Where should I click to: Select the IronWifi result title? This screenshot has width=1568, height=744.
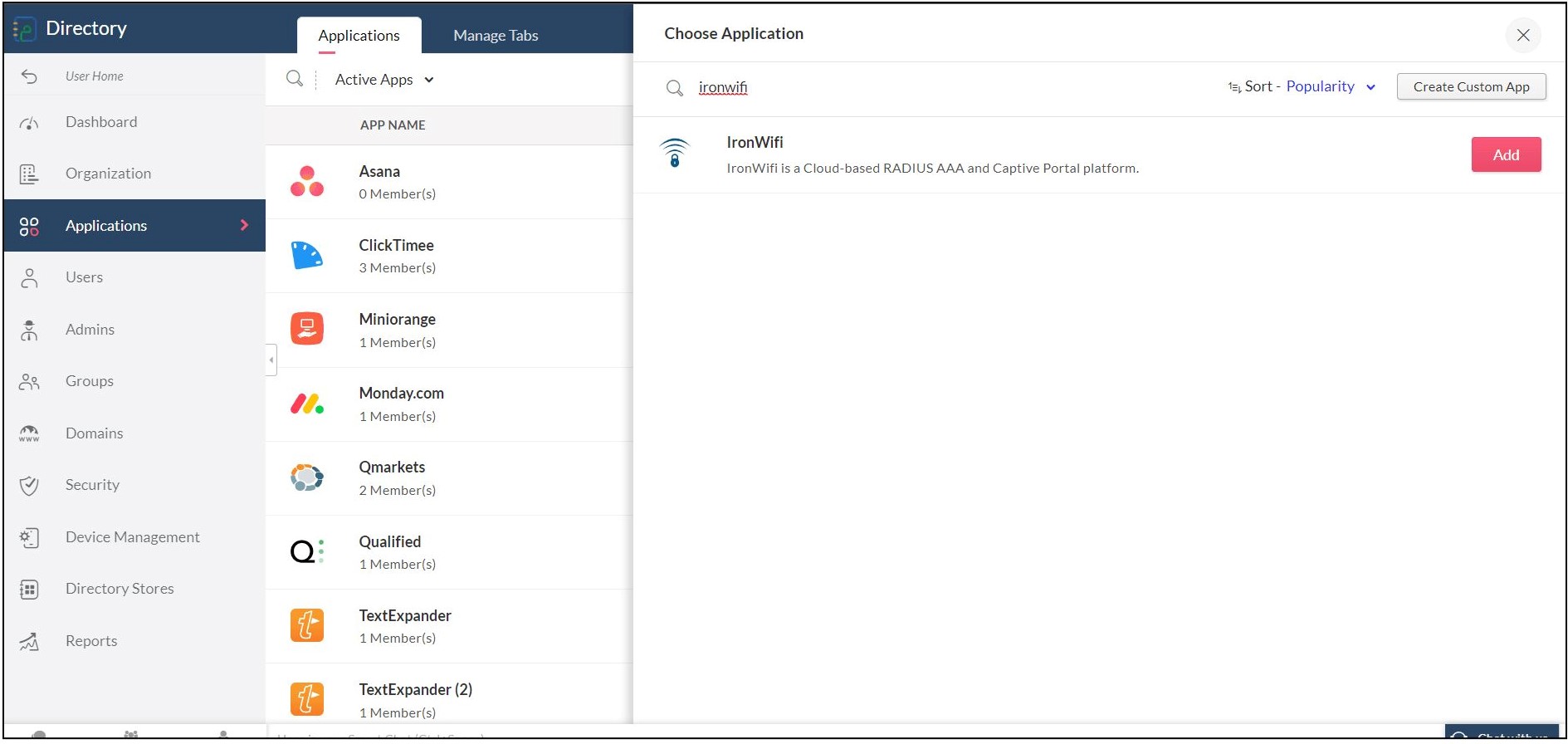point(755,142)
